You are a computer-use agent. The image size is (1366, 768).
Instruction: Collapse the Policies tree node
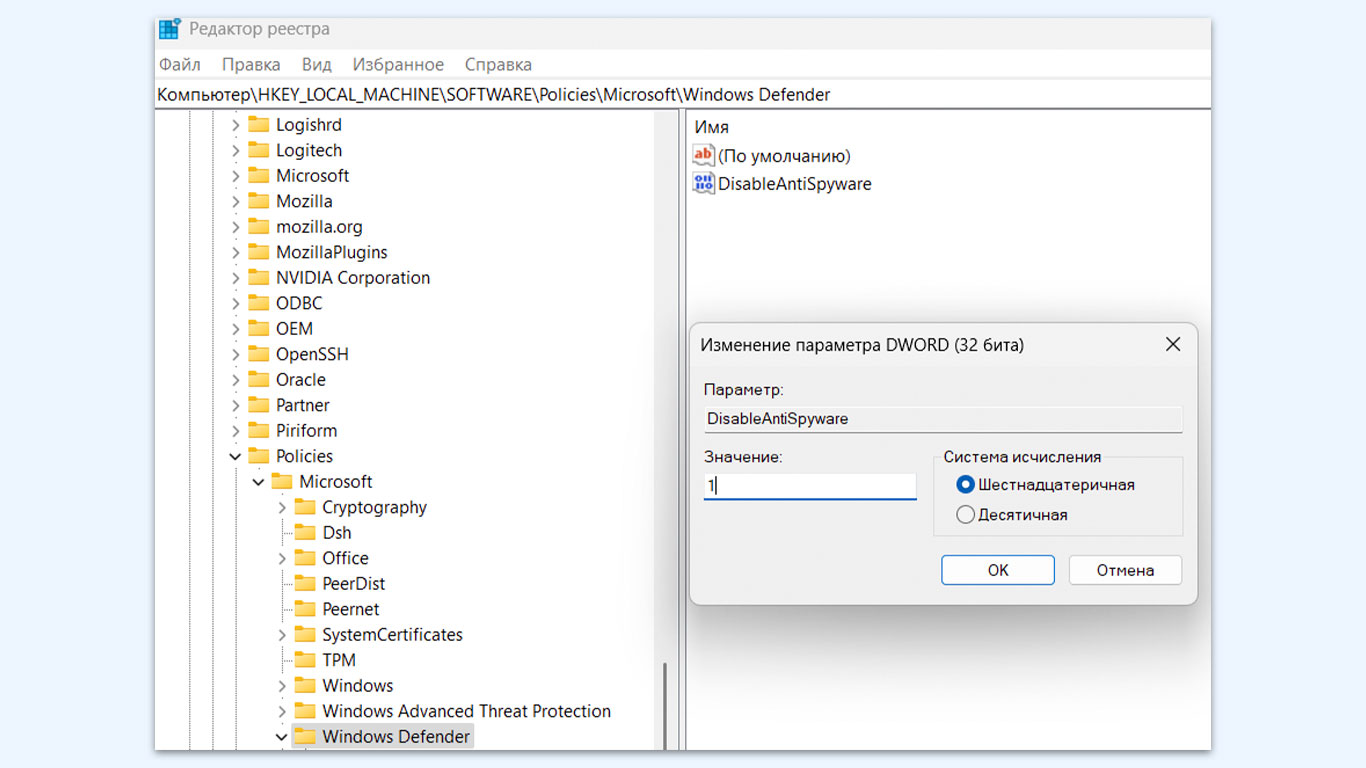click(236, 456)
